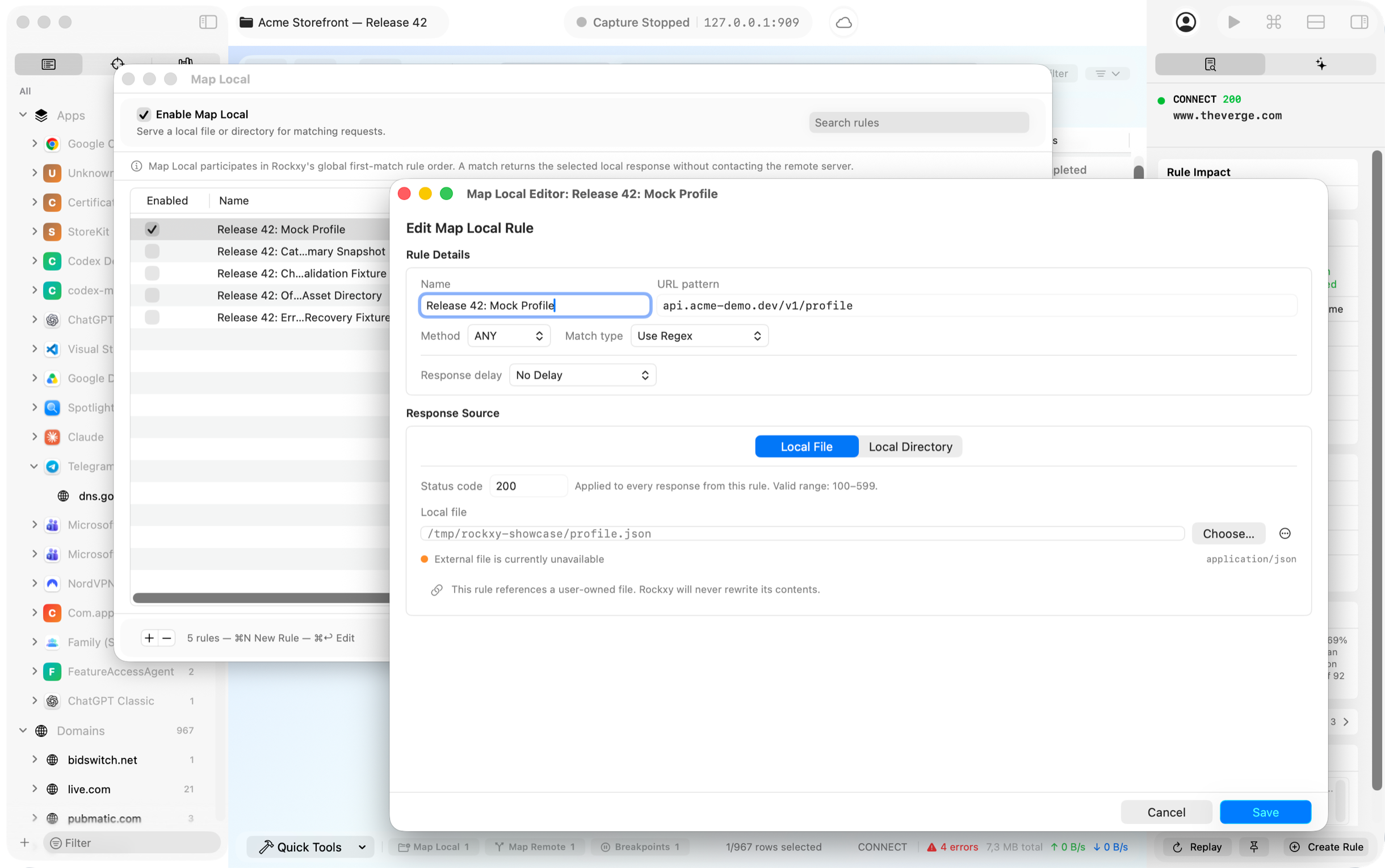Toggle the bottom panel layout icon

[1315, 22]
